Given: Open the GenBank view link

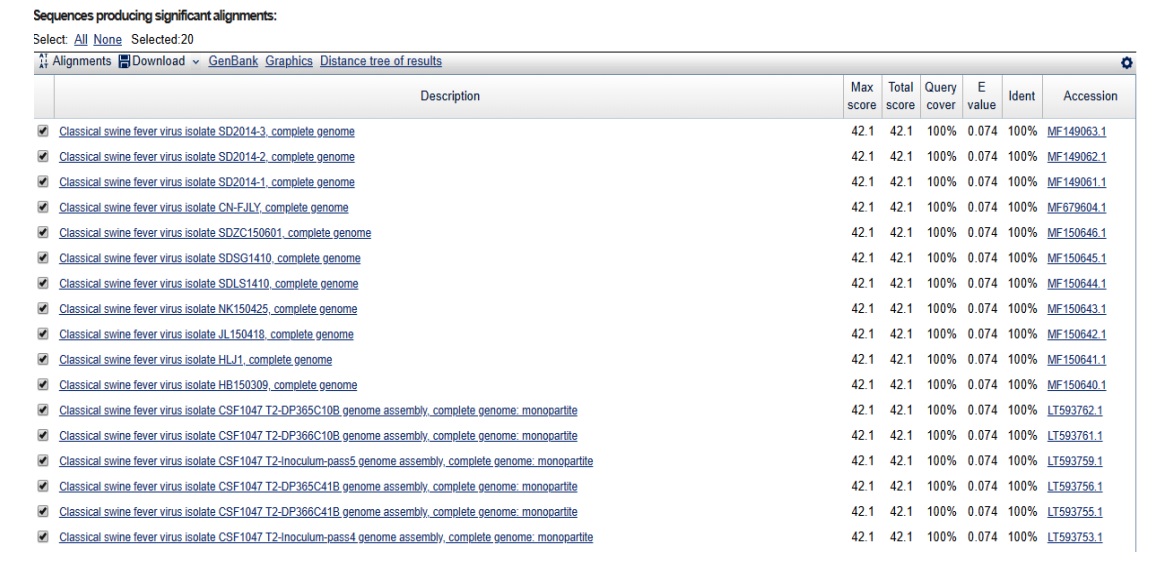Looking at the screenshot, I should point(233,61).
